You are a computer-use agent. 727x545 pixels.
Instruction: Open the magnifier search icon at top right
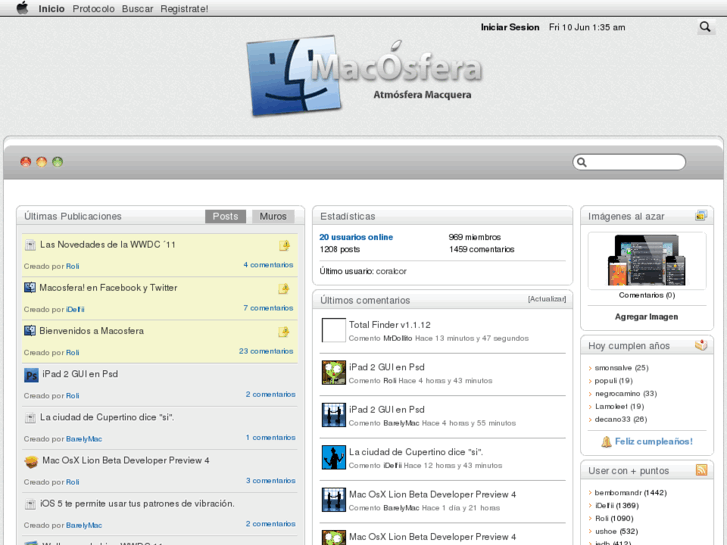[705, 27]
